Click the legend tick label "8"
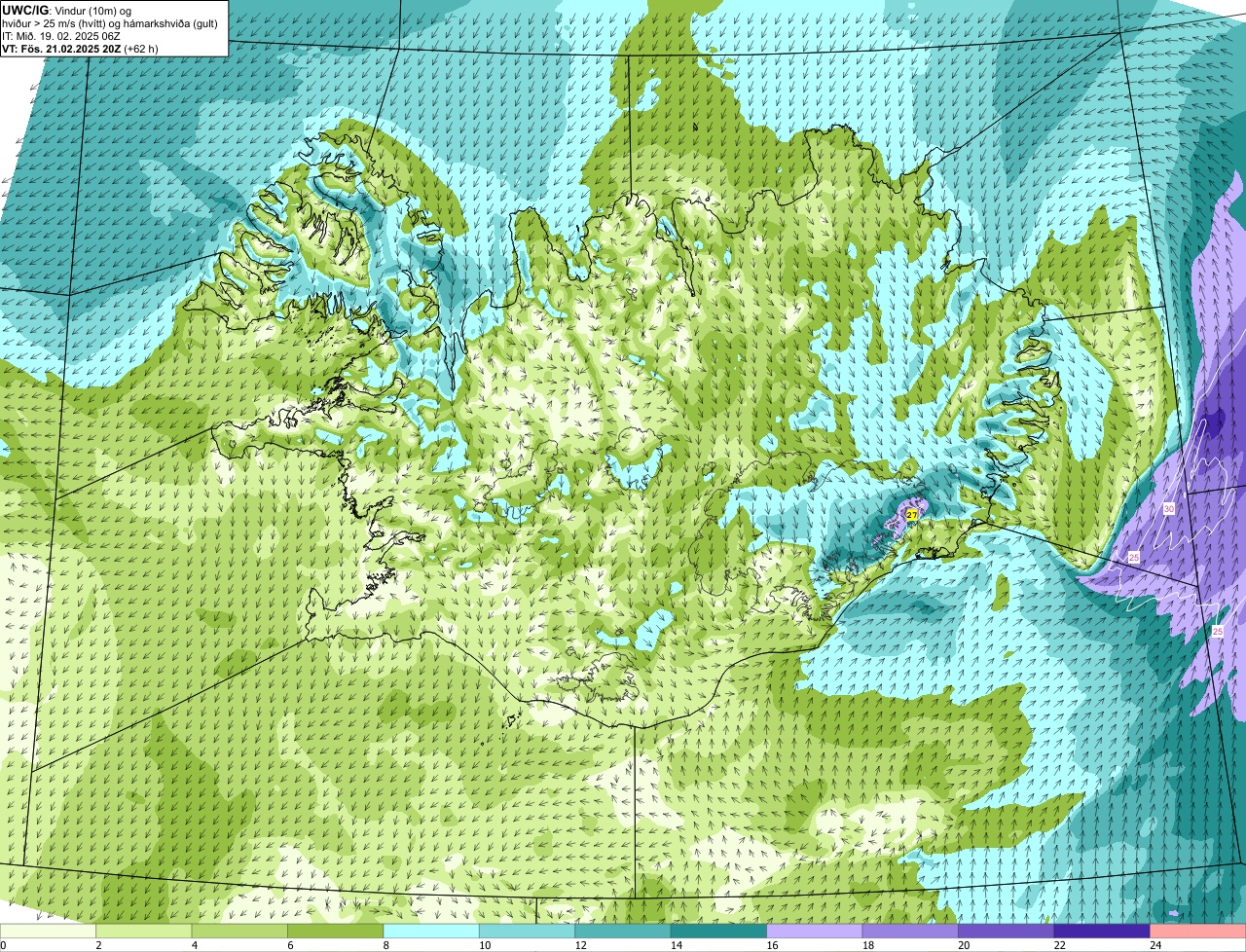The image size is (1246, 952). [385, 944]
